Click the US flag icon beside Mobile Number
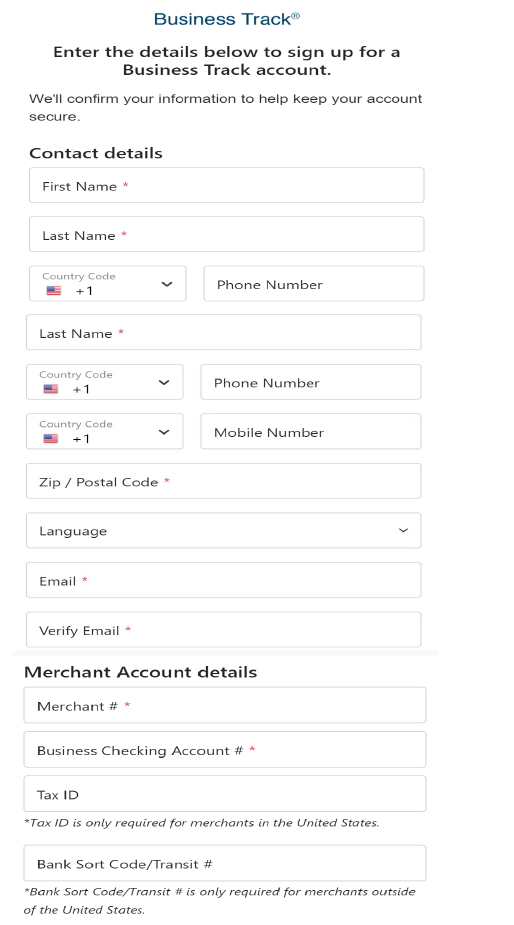The height and width of the screenshot is (925, 514). point(51,438)
